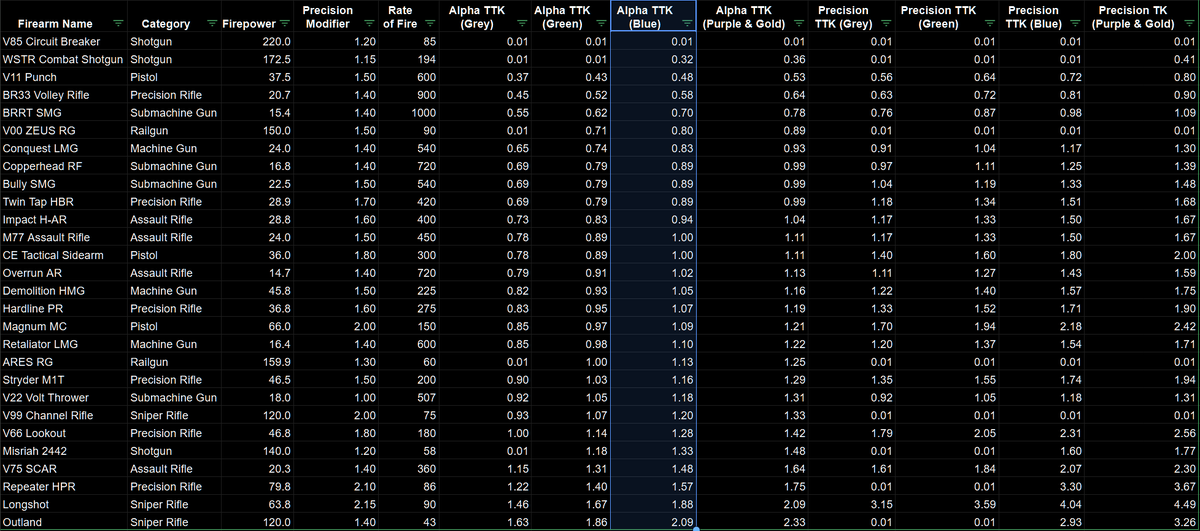Click Alpha TTK (Purple & Gold) value 2.33
Screen dimensions: 1200x531
point(793,522)
